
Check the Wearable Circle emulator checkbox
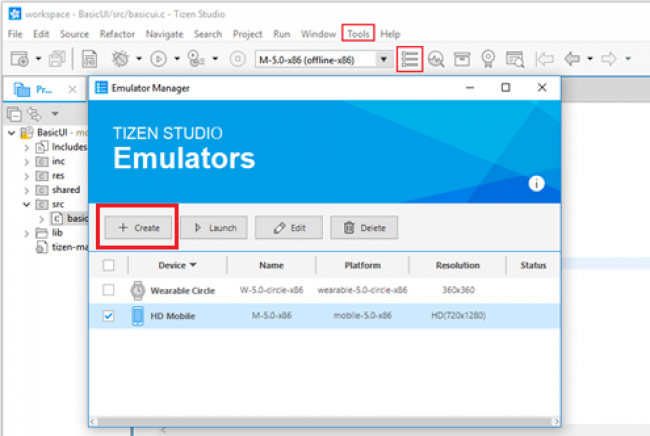[109, 290]
